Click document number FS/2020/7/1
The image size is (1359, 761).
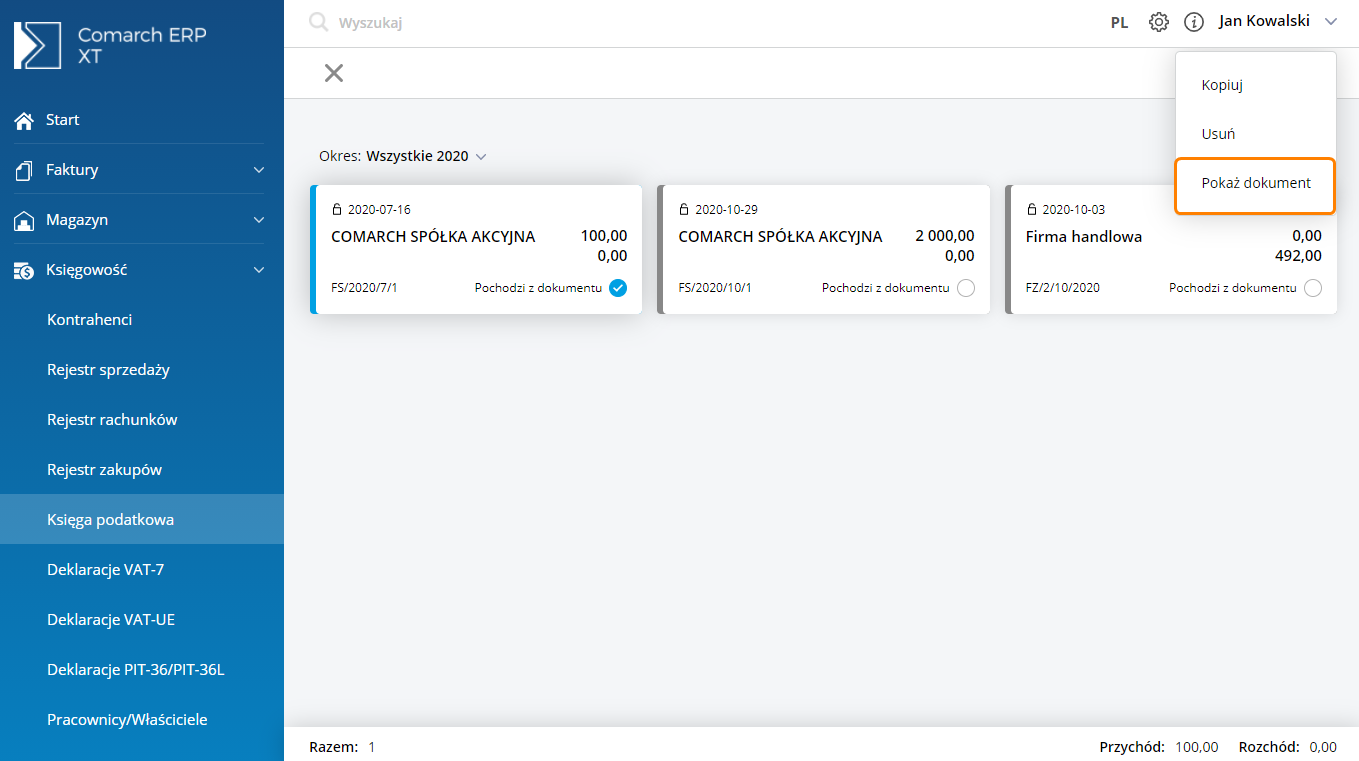[x=365, y=288]
